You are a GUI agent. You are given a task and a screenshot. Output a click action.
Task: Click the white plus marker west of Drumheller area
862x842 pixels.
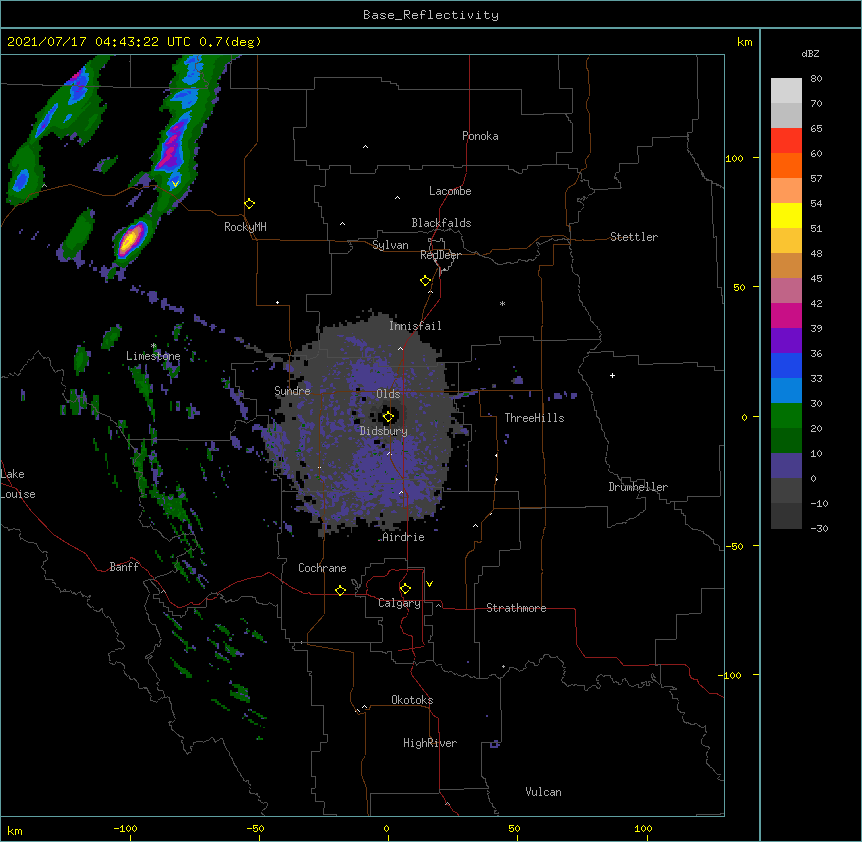(x=612, y=375)
